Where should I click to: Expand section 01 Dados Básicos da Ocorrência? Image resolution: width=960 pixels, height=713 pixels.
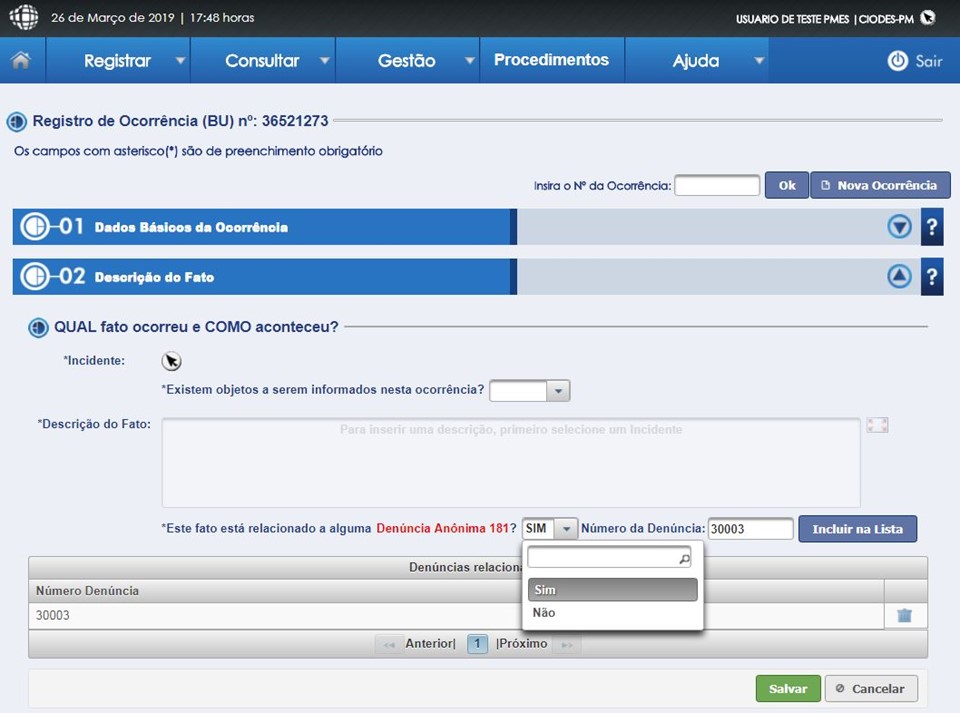point(899,227)
